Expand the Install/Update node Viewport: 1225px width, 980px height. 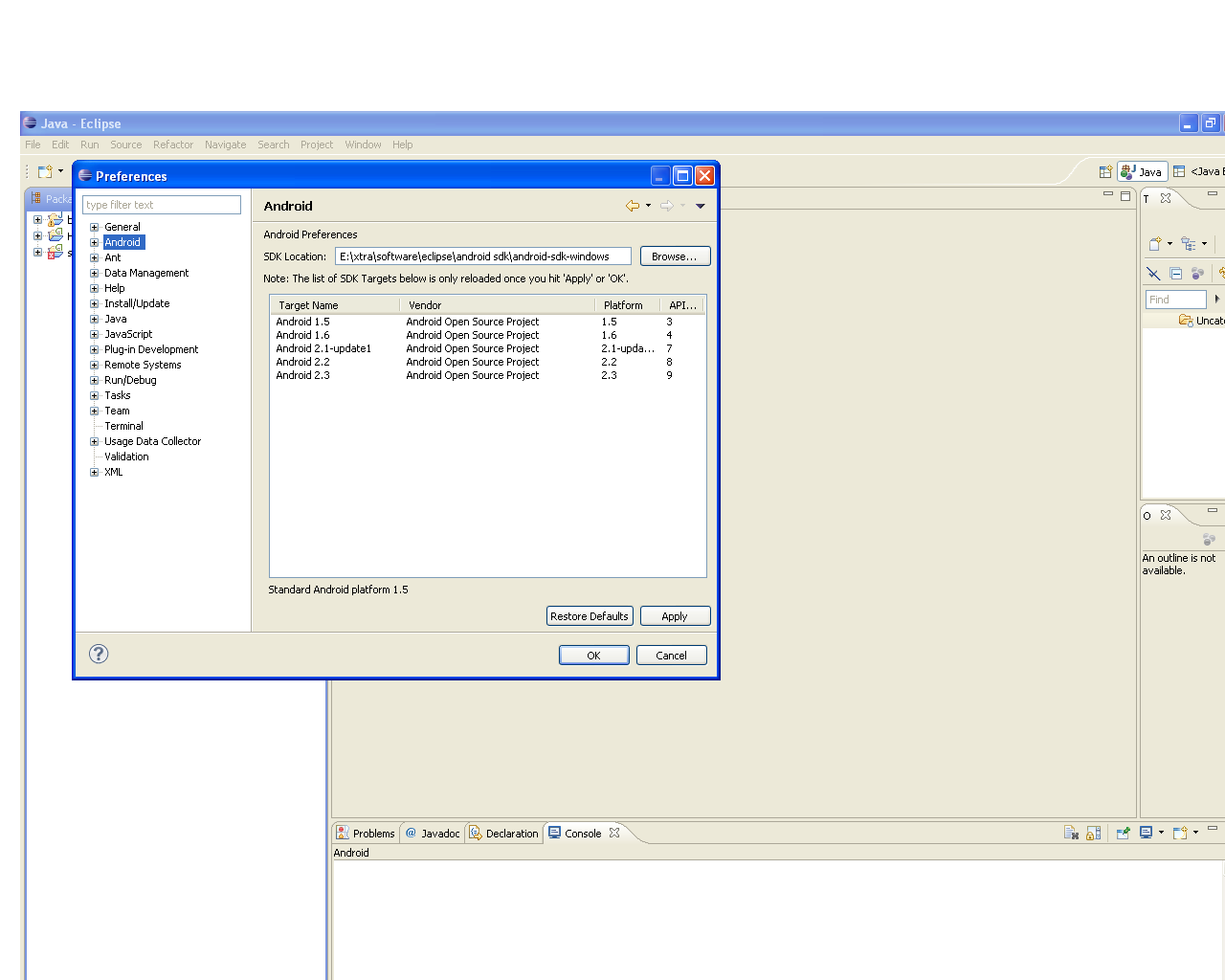tap(95, 304)
